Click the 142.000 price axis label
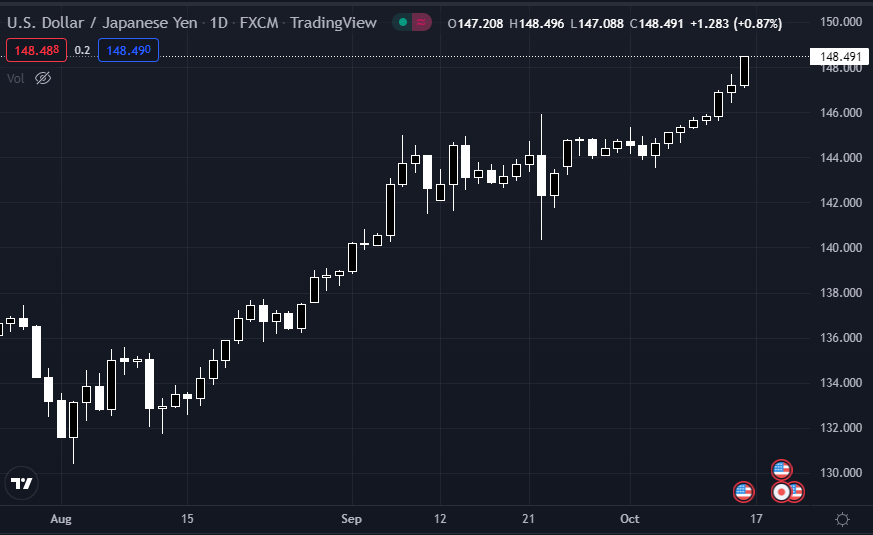This screenshot has width=873, height=535. 841,203
